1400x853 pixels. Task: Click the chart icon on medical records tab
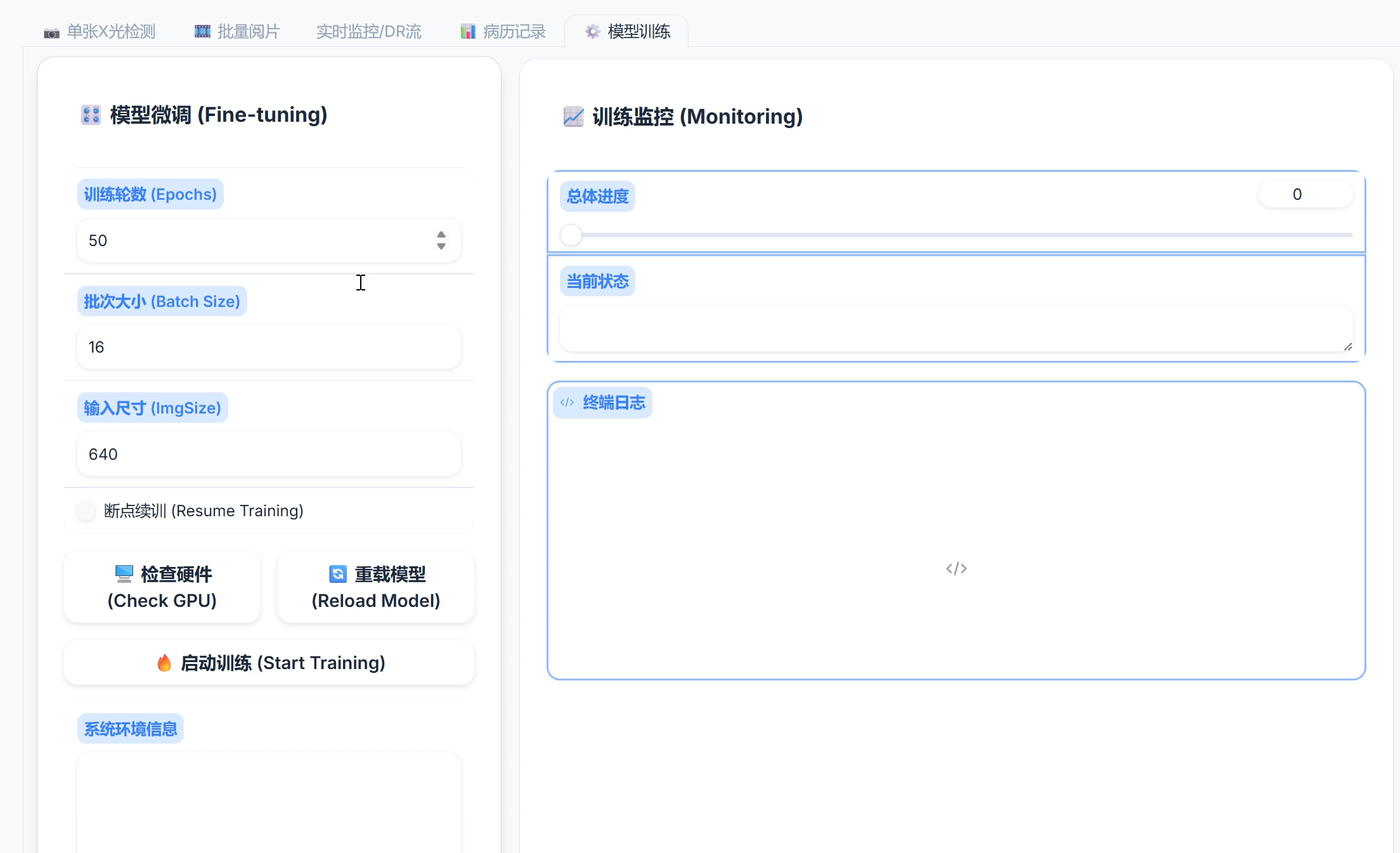[468, 31]
